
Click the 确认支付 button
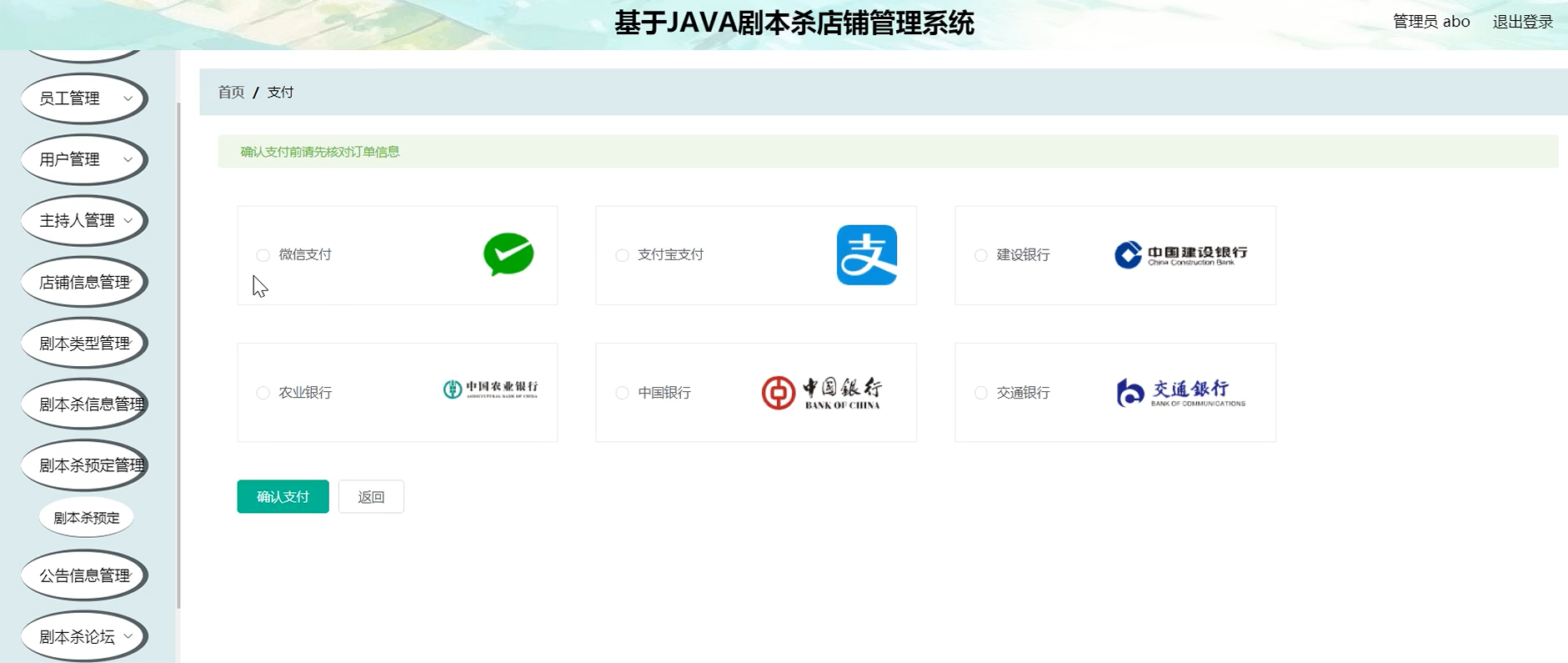(283, 497)
